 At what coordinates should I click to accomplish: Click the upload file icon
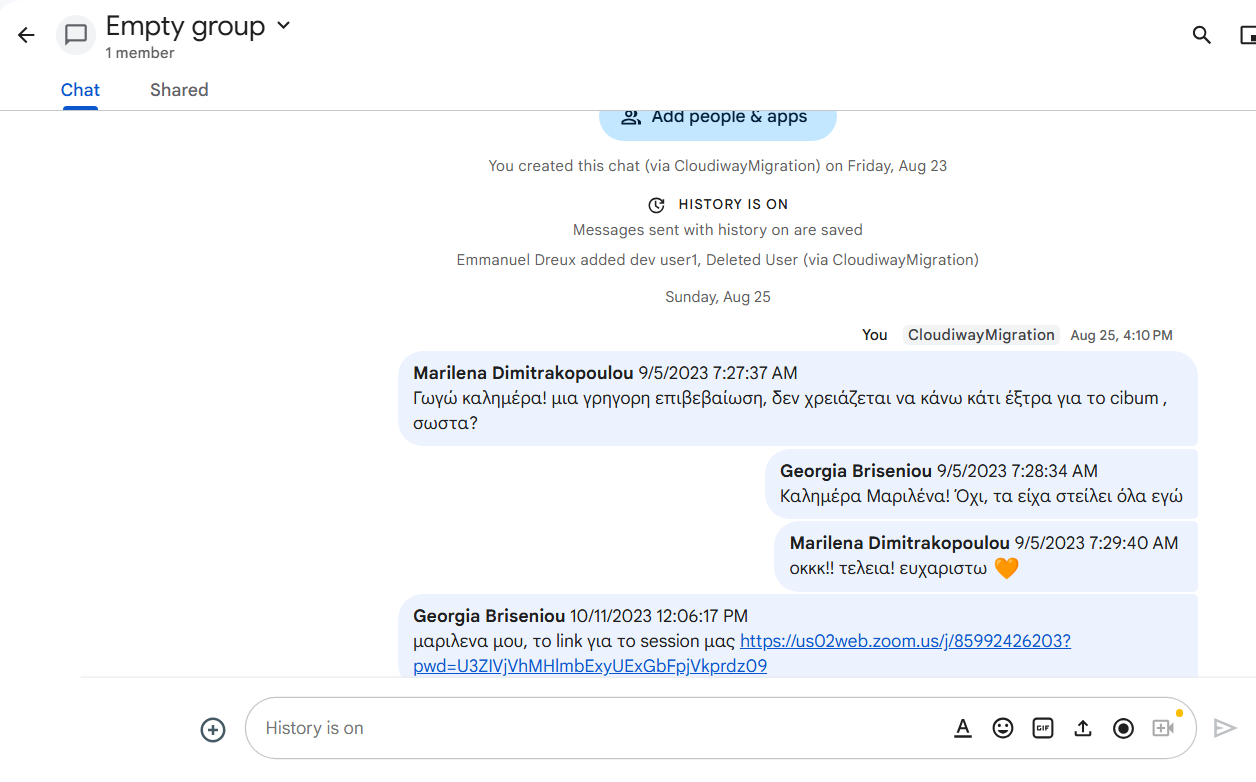tap(1083, 728)
